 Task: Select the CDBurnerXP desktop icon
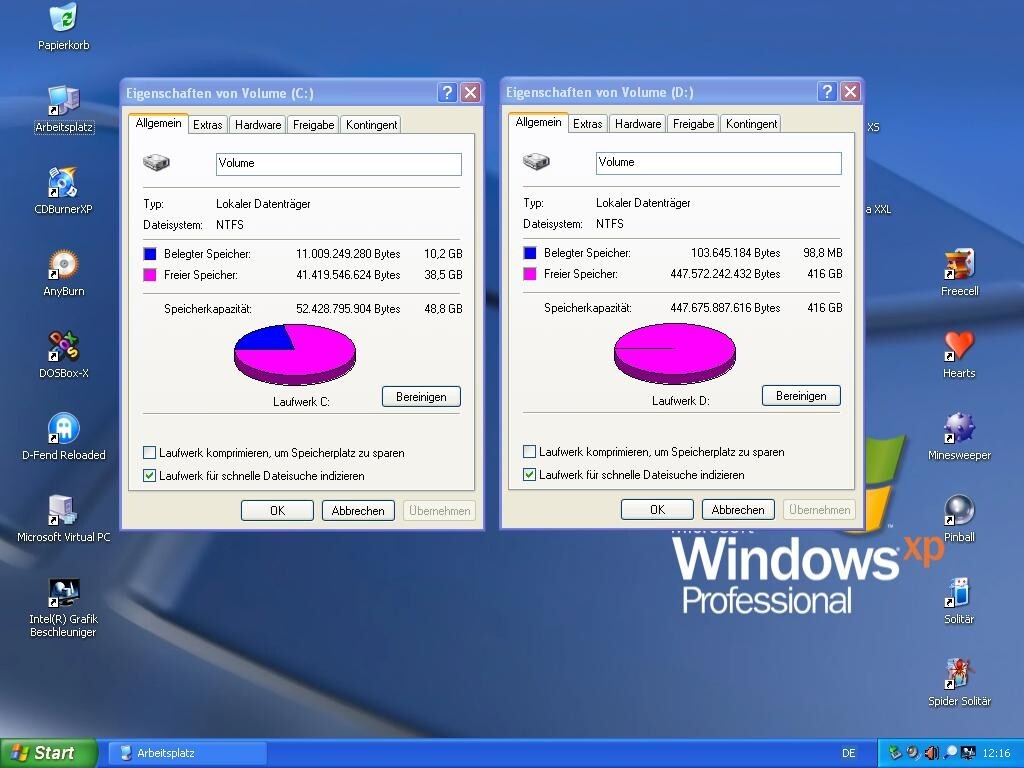click(63, 183)
